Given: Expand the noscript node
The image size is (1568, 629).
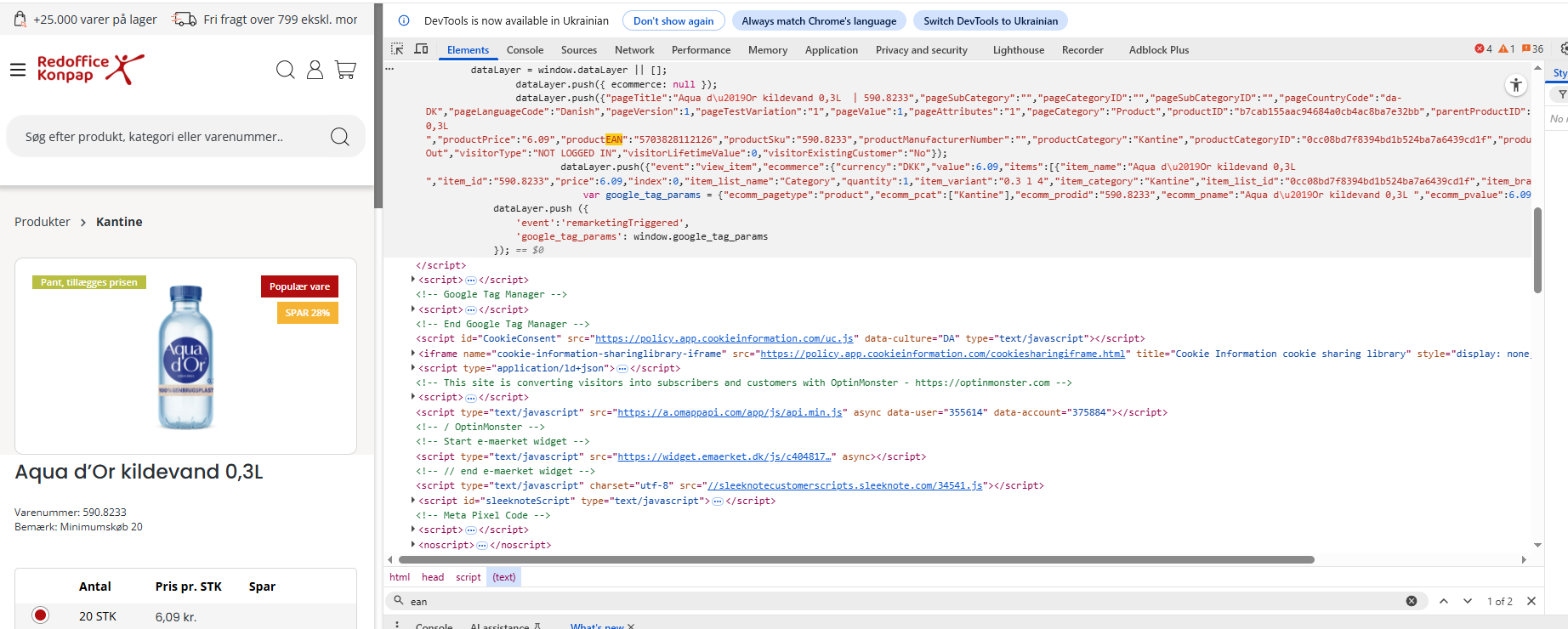Looking at the screenshot, I should tap(413, 545).
